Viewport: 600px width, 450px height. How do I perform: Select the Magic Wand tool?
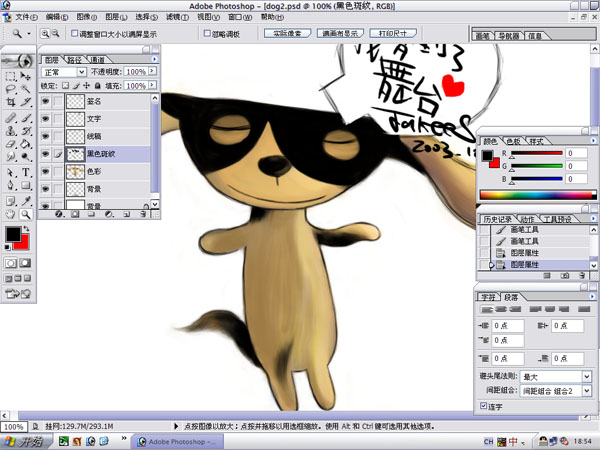25,90
